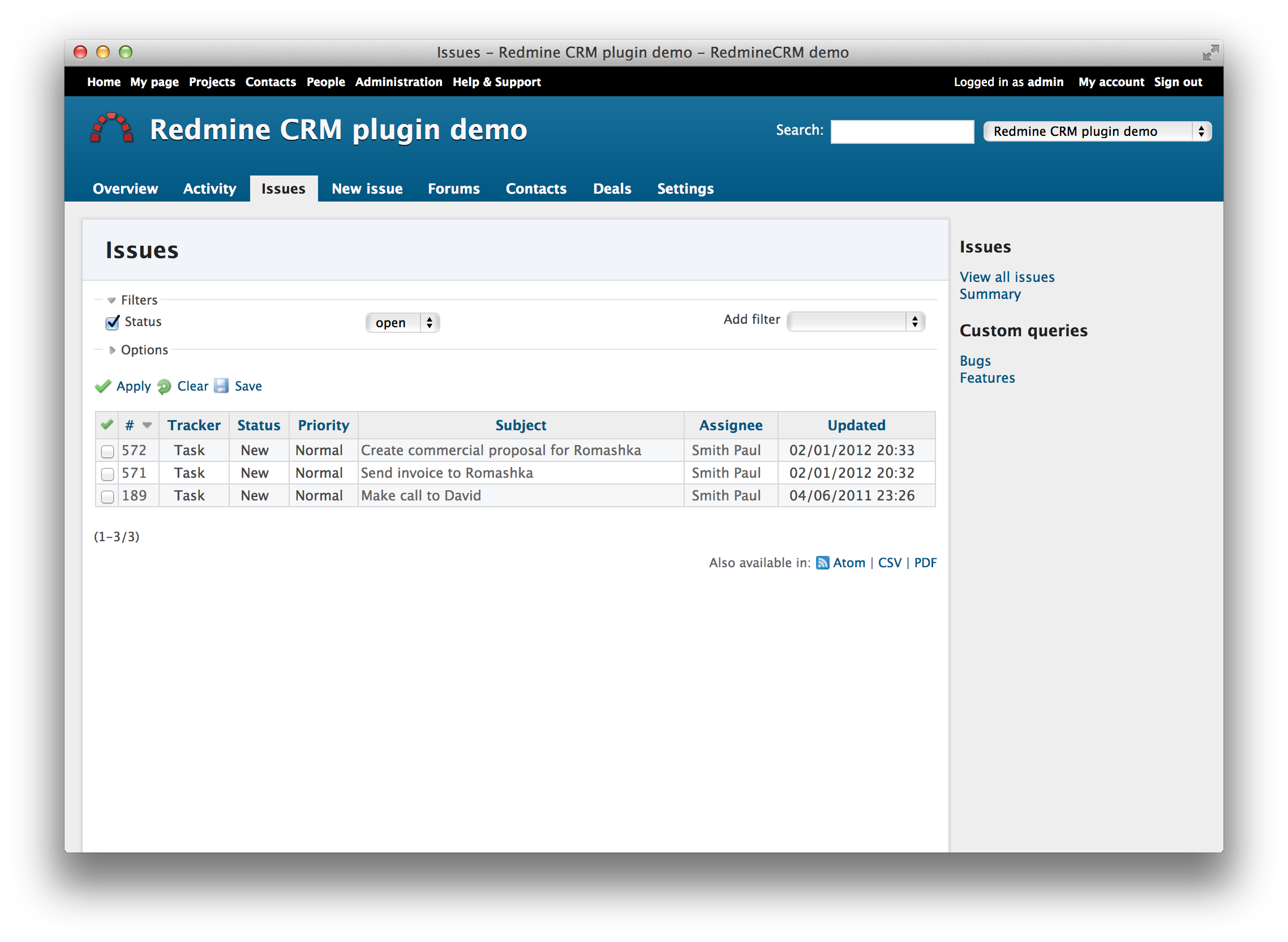Click the Save floppy disk icon
The image size is (1288, 942).
(221, 386)
